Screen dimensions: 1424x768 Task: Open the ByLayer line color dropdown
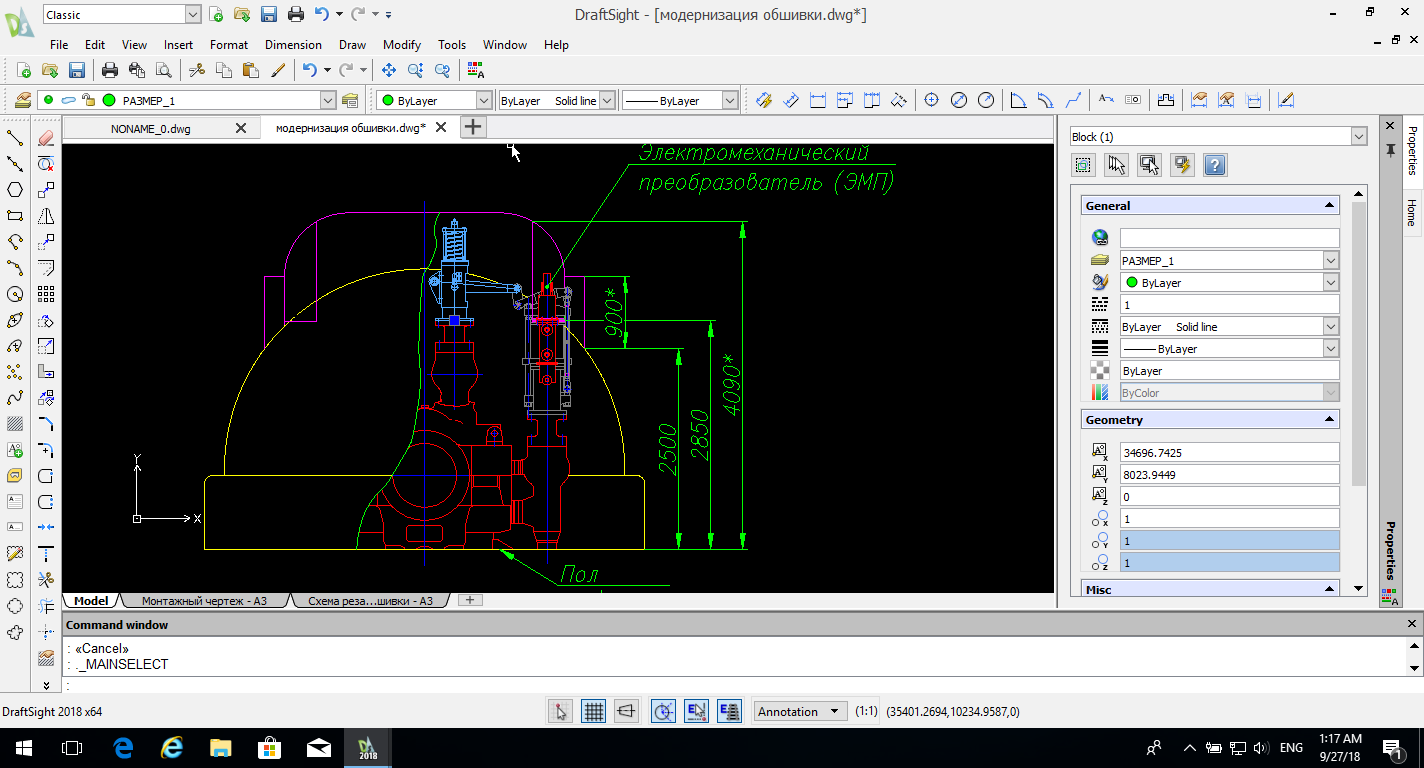[484, 100]
